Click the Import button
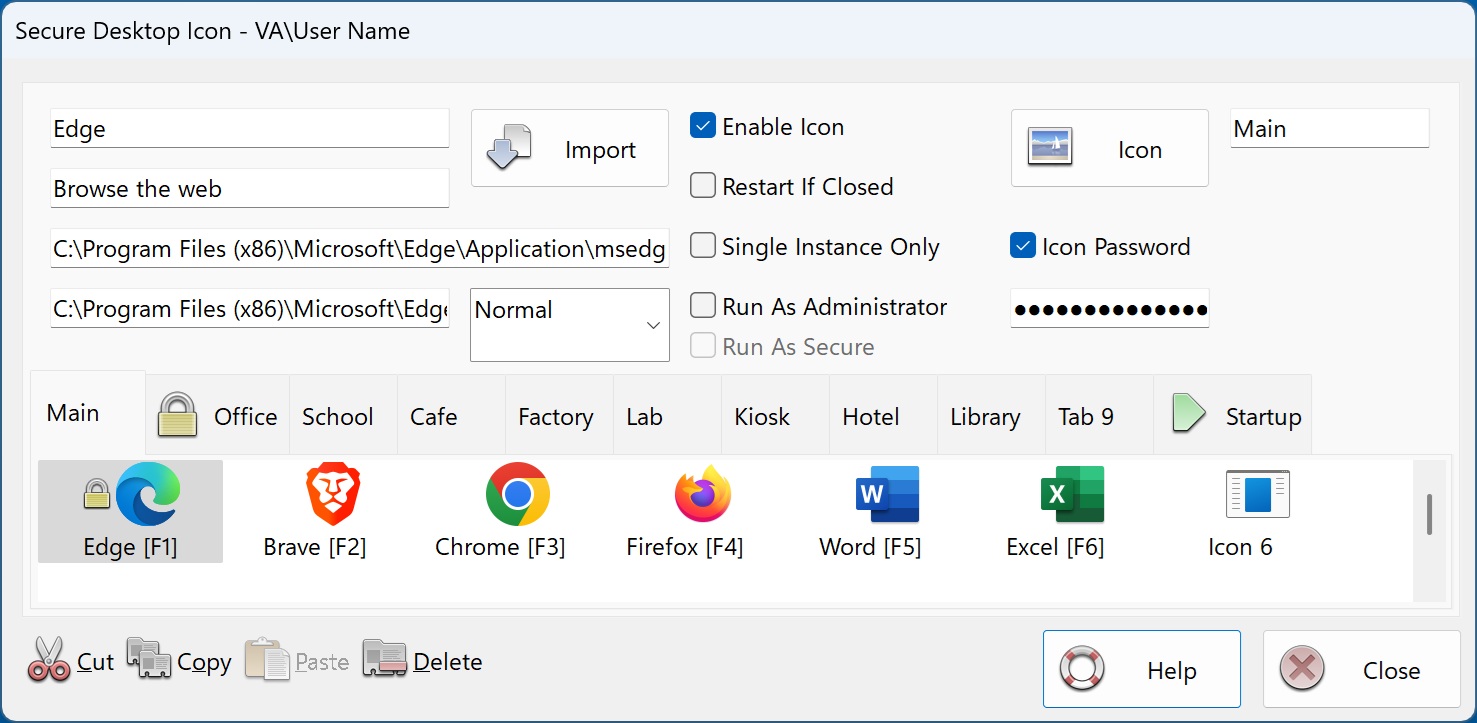The height and width of the screenshot is (723, 1477). point(569,148)
